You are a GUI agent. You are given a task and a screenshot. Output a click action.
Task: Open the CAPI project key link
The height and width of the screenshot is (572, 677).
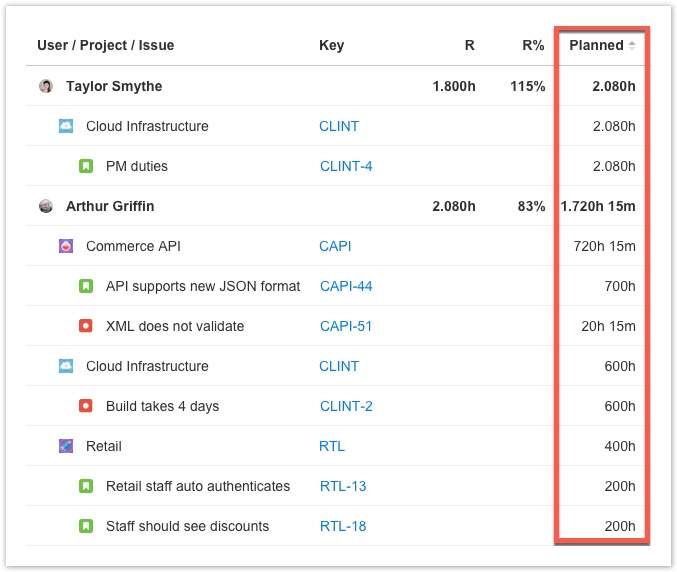pyautogui.click(x=335, y=246)
